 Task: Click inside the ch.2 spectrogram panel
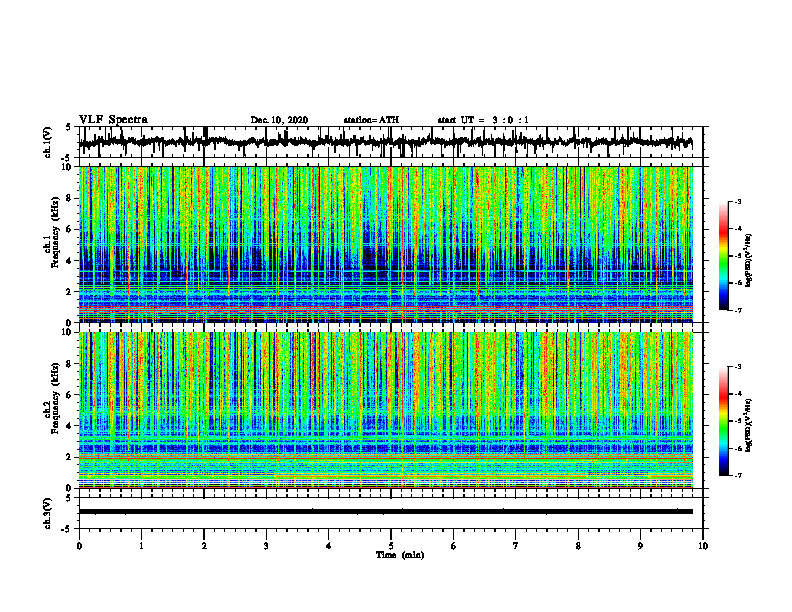[x=386, y=410]
